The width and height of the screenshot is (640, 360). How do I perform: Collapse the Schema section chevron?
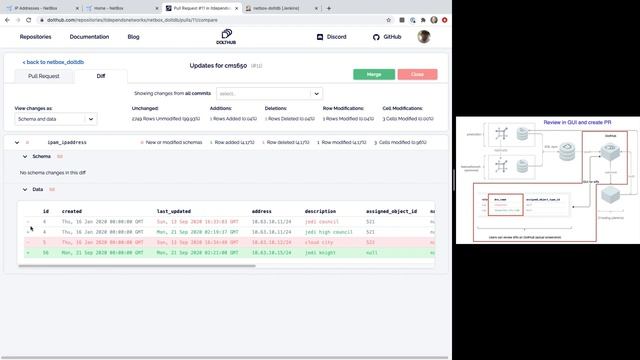25,156
